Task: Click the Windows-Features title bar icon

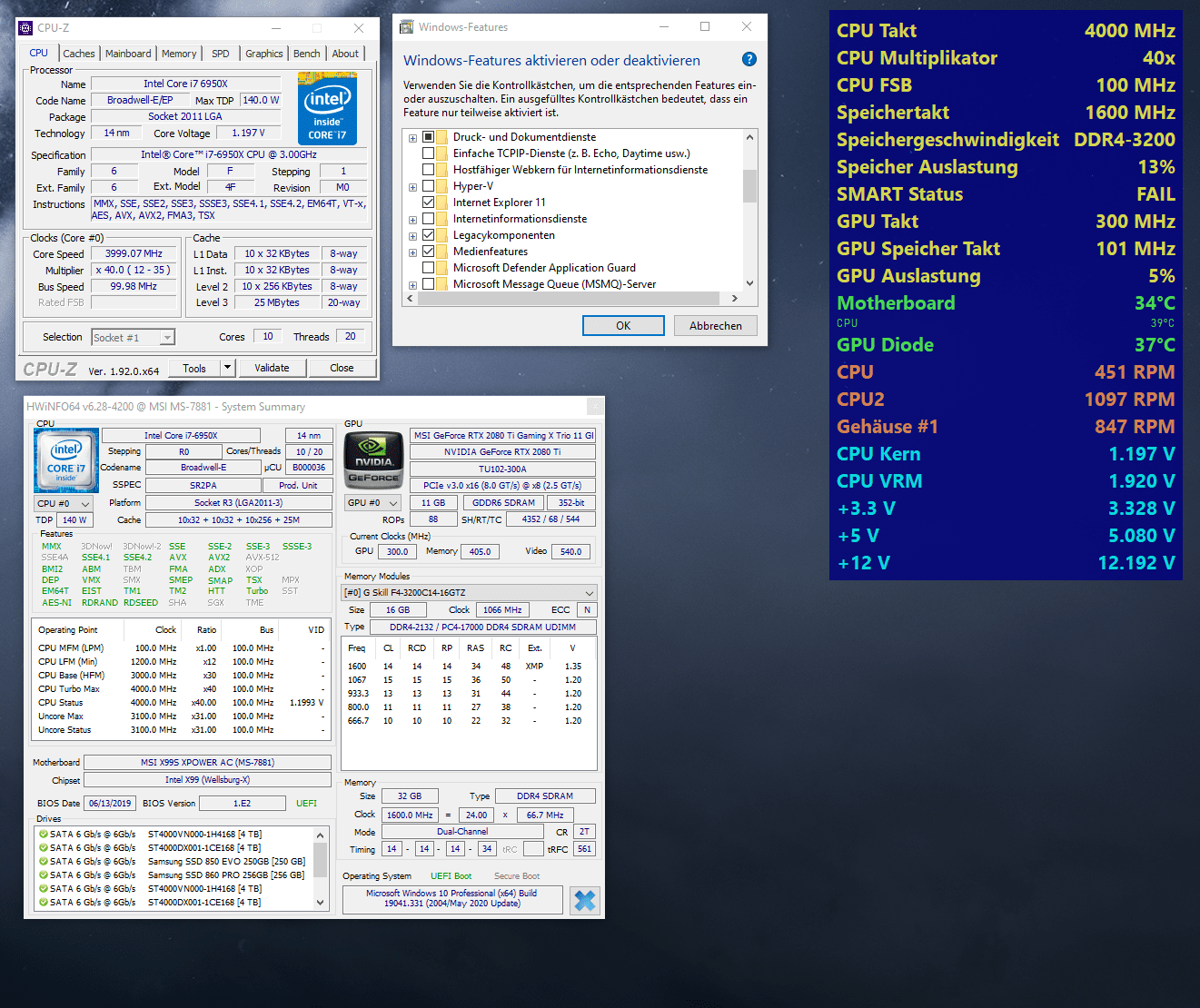Action: [x=407, y=27]
